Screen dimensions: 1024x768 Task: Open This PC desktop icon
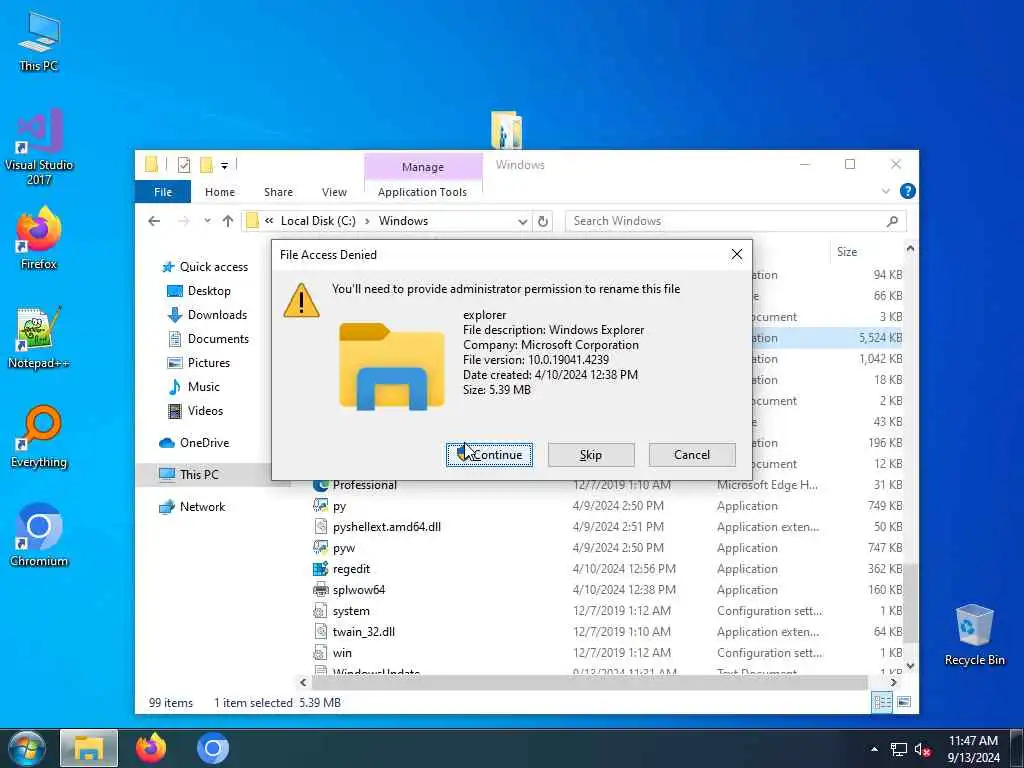click(x=39, y=42)
